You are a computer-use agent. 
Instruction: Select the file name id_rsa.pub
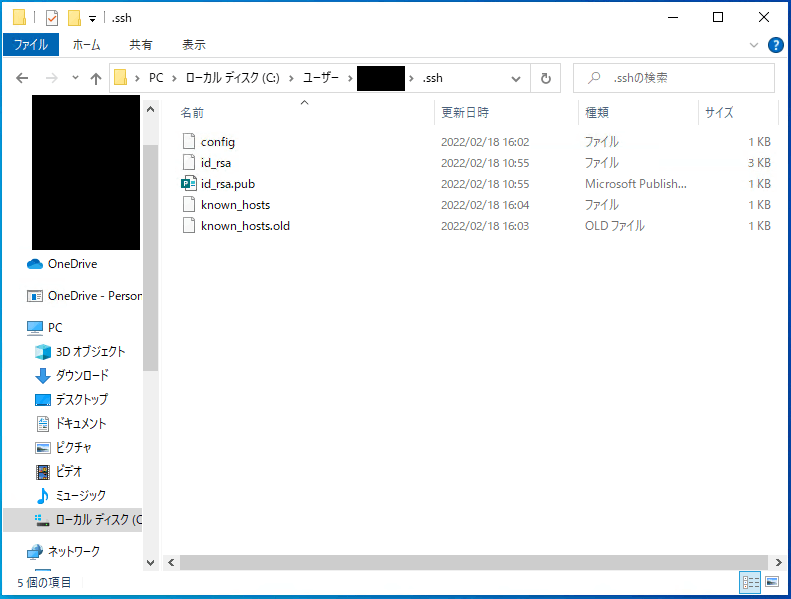pyautogui.click(x=228, y=184)
